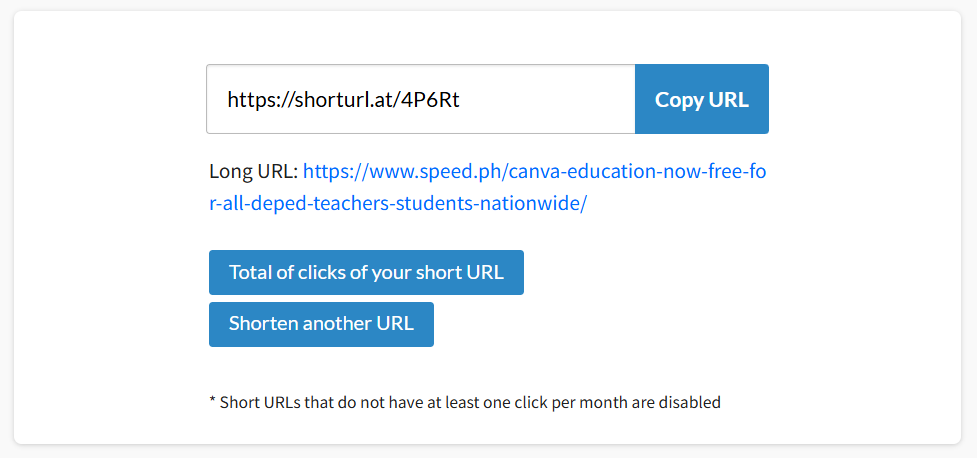Screen dimensions: 977x458
Task: Follow the canva-education article link
Action: (x=534, y=172)
